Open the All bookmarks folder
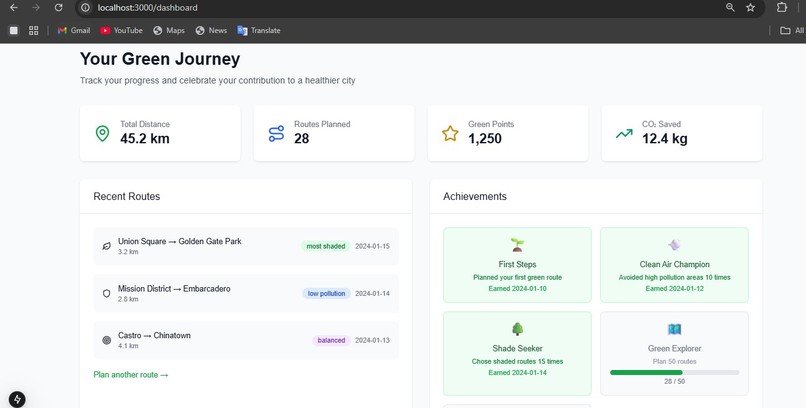Viewport: 806px width, 408px height. 792,30
